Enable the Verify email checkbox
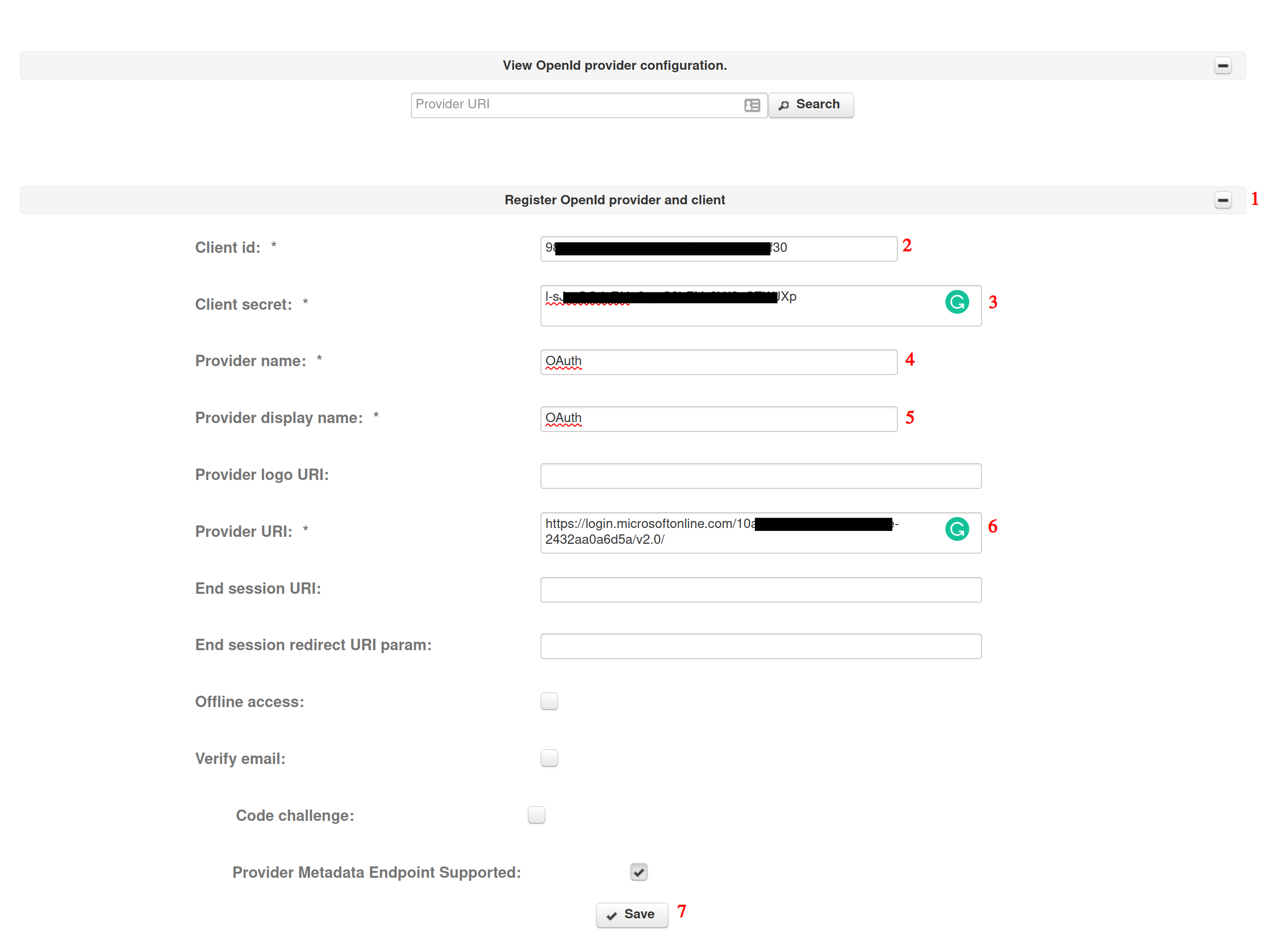1286x952 pixels. coord(549,758)
